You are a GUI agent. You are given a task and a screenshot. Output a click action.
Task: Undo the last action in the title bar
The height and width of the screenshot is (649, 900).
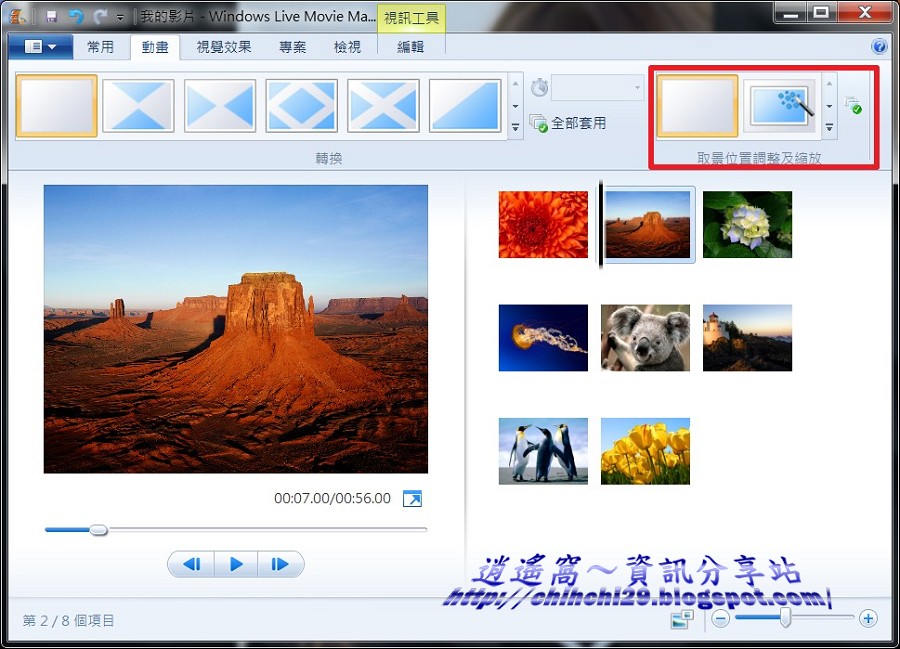tap(76, 17)
